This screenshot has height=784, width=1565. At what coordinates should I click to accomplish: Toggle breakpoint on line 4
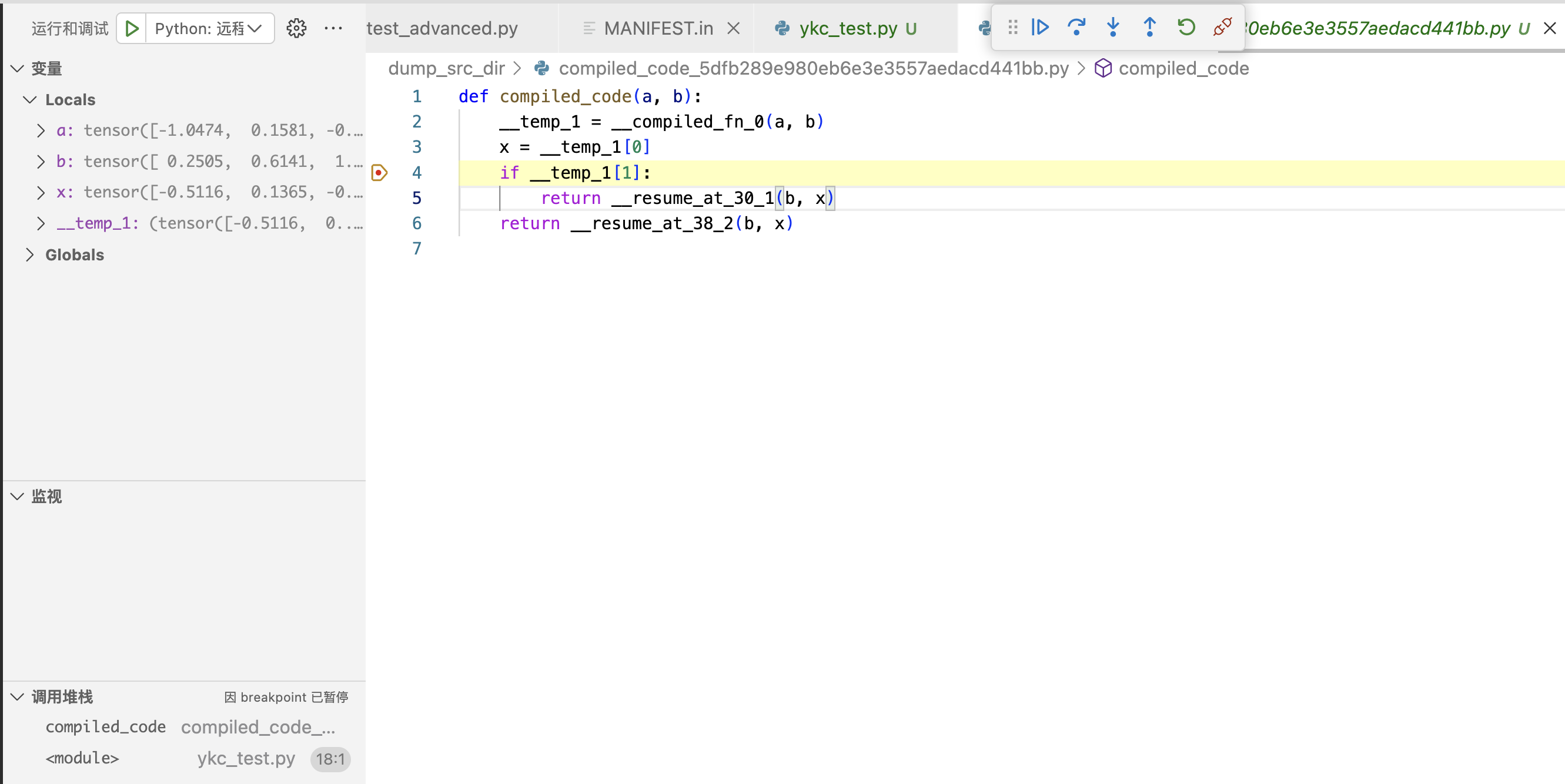[379, 173]
